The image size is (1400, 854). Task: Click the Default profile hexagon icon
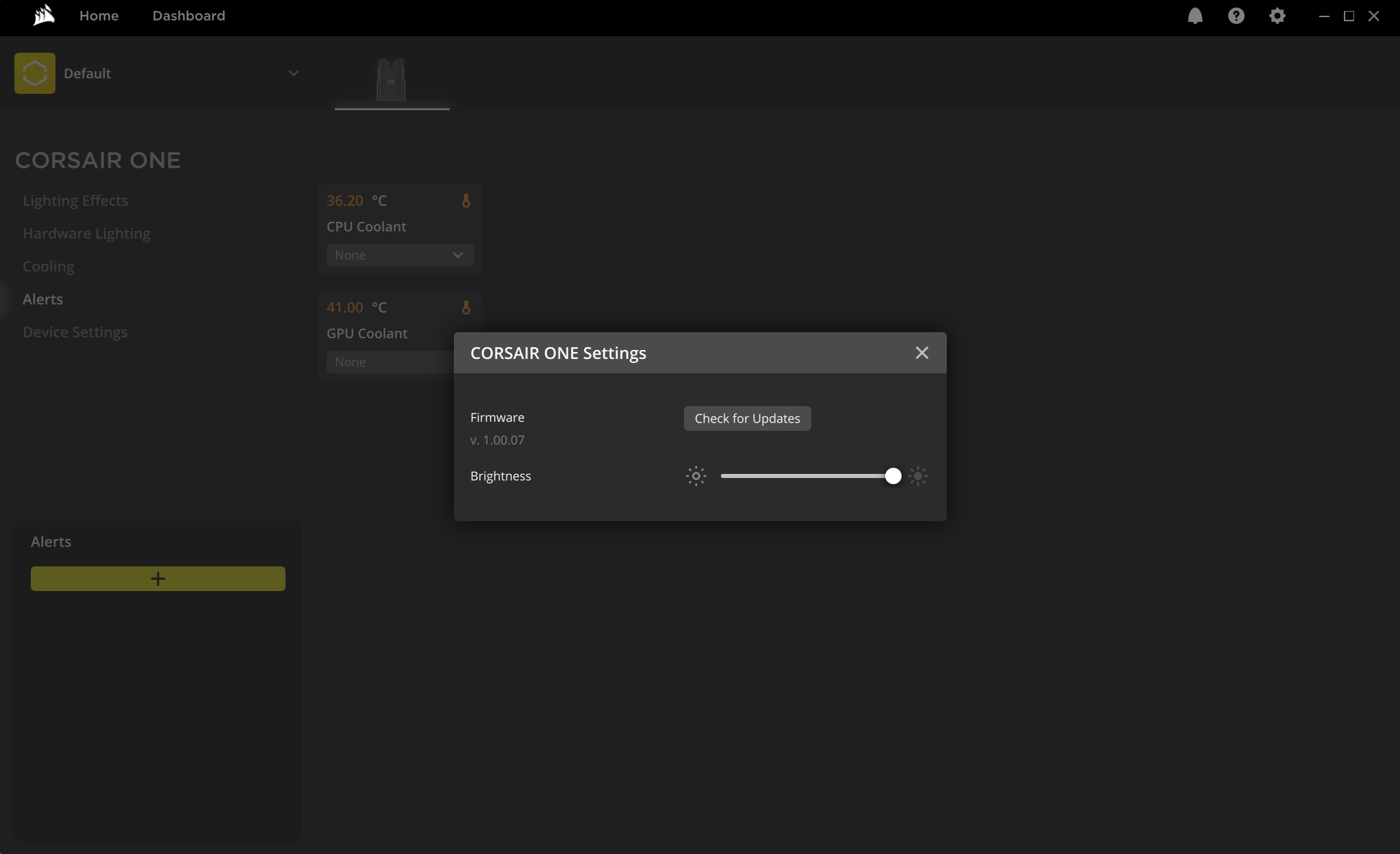35,73
